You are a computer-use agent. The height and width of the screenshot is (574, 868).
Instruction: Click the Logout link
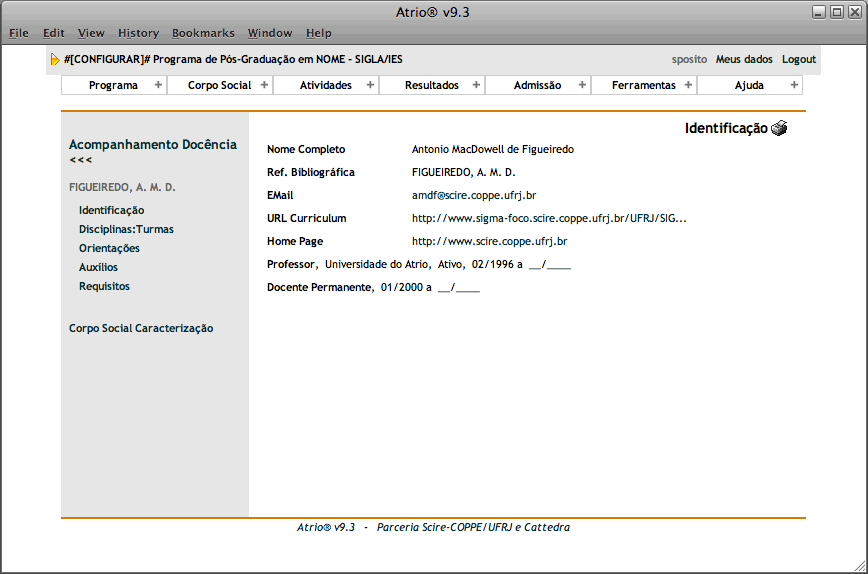tap(798, 60)
